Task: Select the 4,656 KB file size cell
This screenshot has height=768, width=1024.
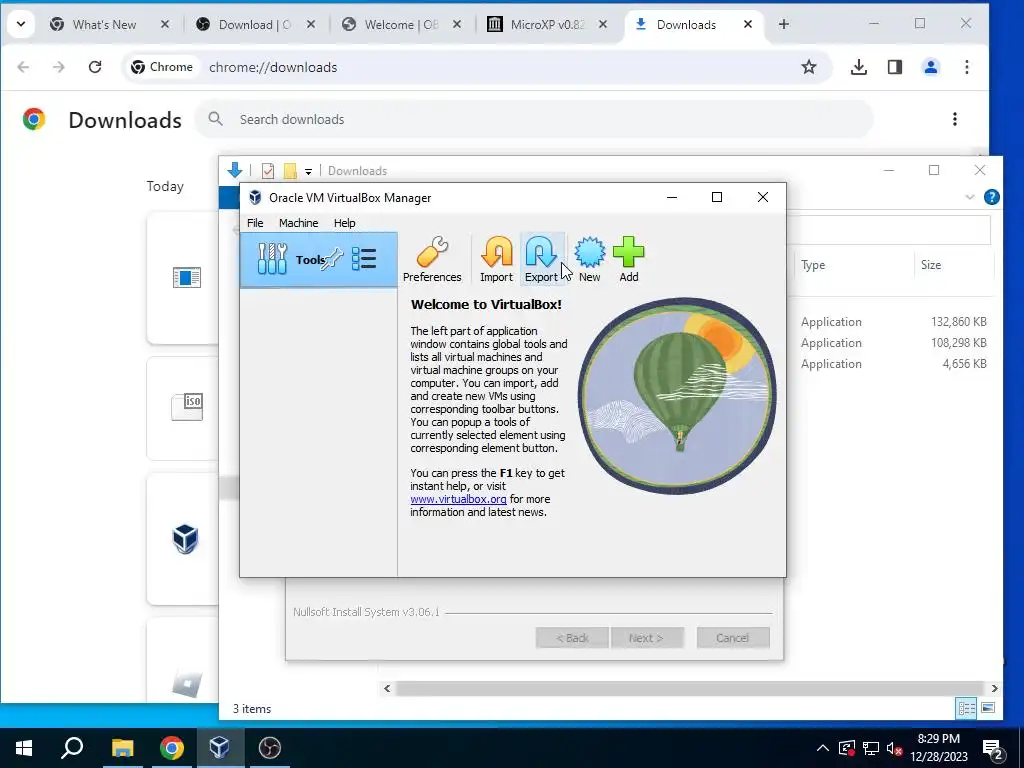Action: 965,364
